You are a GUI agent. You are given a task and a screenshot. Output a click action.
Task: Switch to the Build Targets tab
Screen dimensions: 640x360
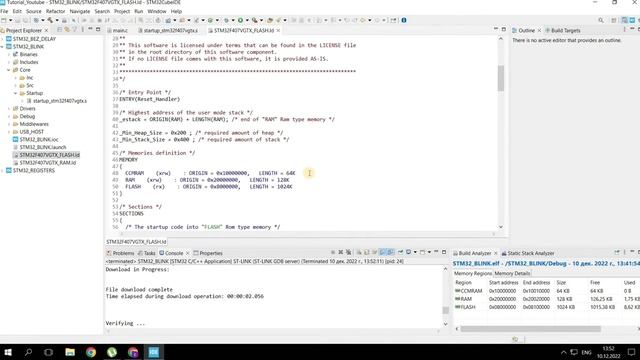[x=563, y=30]
